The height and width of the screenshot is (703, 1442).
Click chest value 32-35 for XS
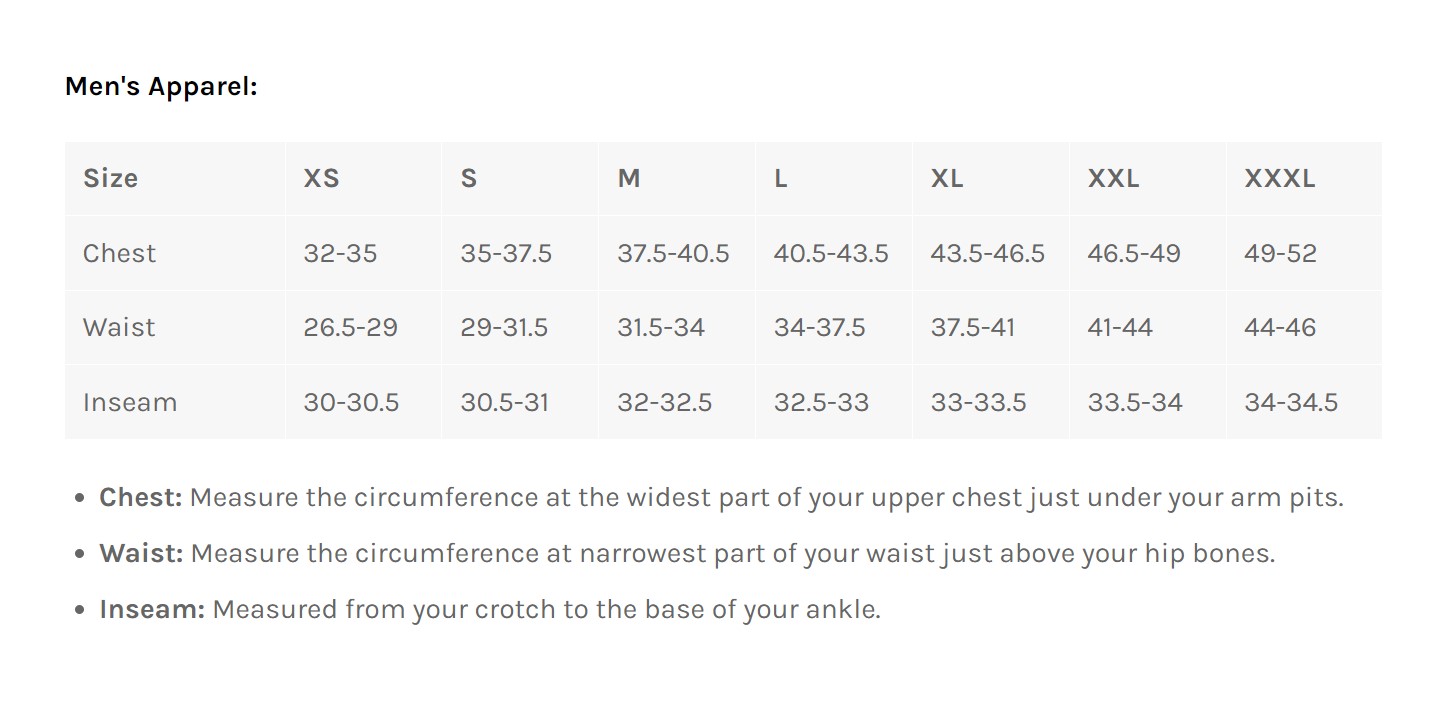coord(340,254)
